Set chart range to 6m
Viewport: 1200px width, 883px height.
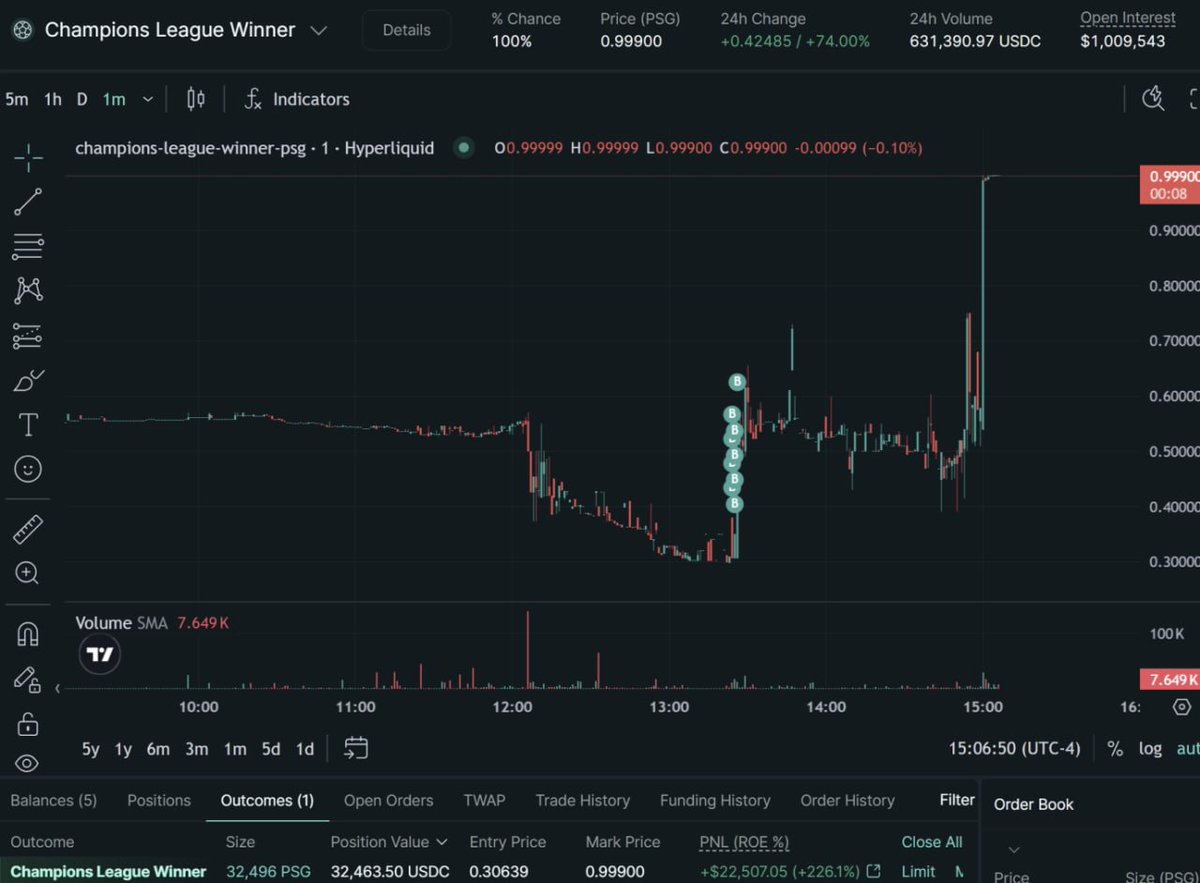coord(158,748)
